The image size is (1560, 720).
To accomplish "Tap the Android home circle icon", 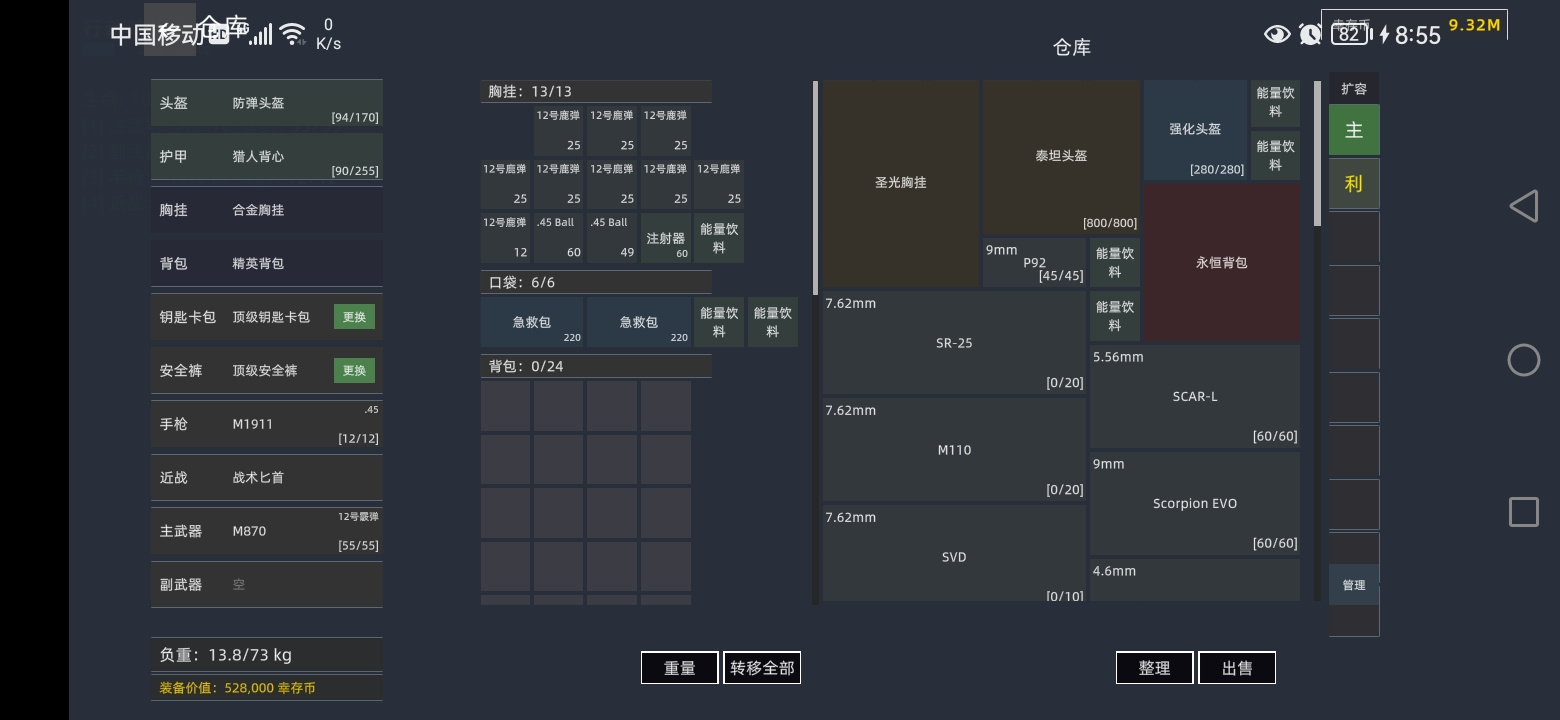I will (1523, 360).
